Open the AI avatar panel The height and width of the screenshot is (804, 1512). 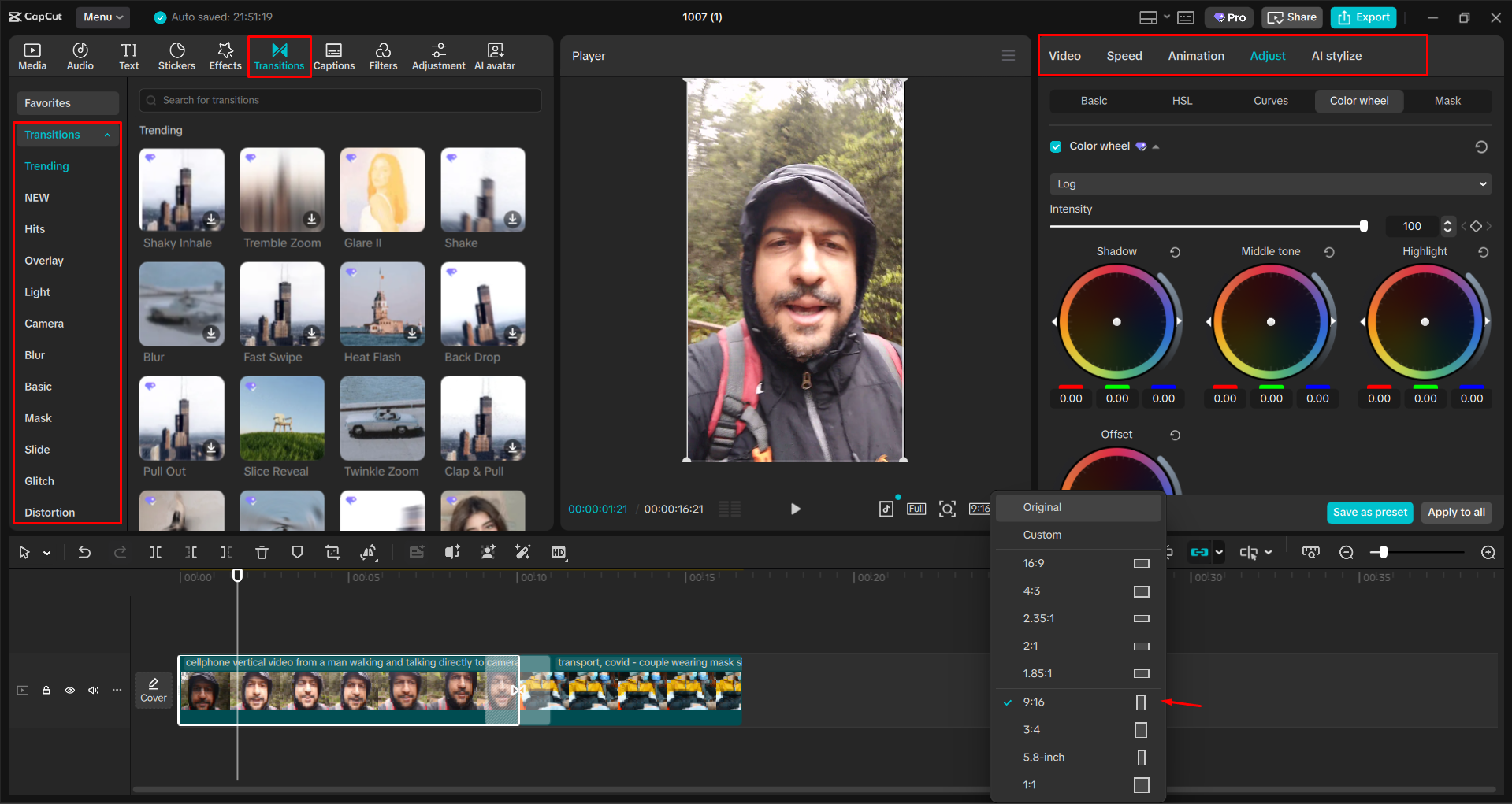(494, 55)
